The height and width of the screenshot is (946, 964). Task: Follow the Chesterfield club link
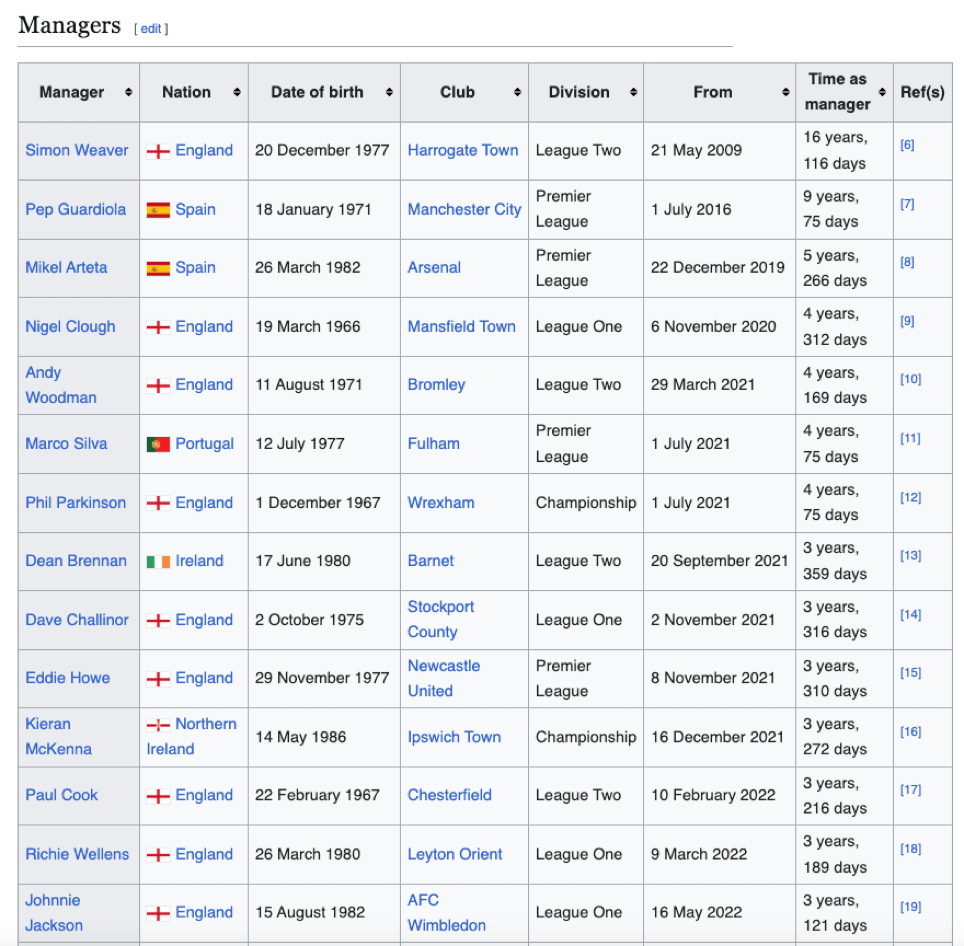(x=449, y=795)
